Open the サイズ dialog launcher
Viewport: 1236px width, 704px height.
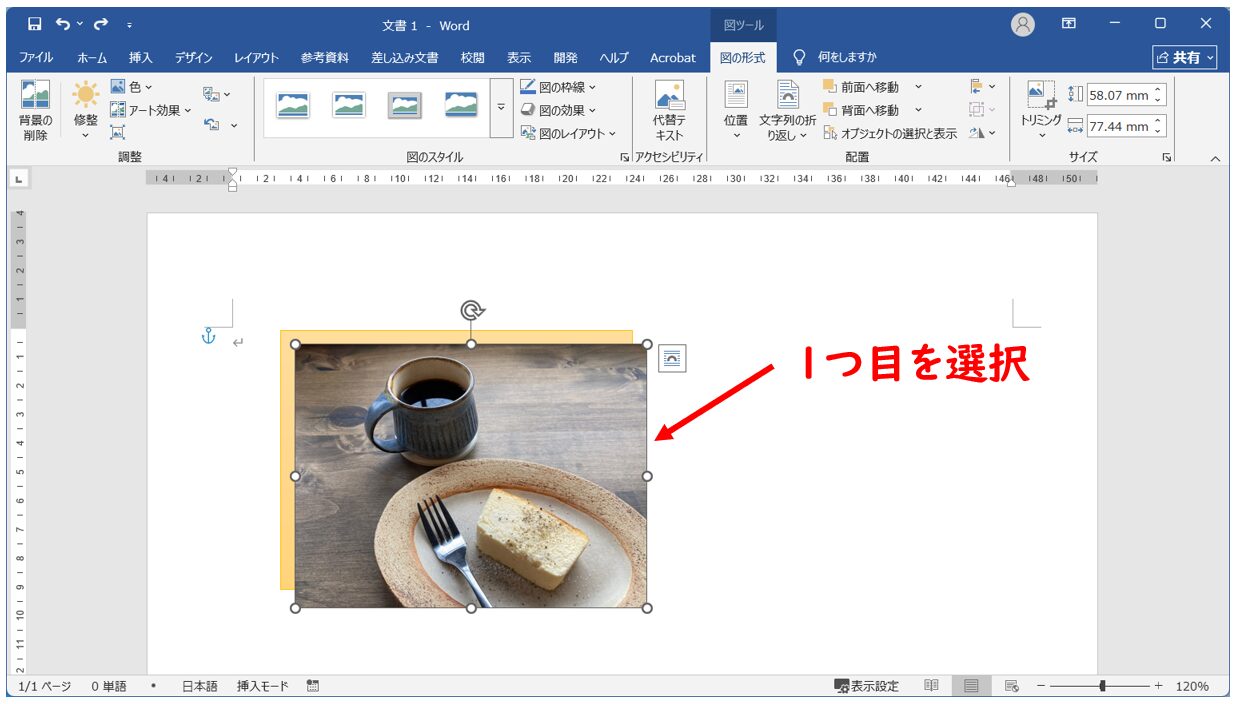coord(1166,157)
